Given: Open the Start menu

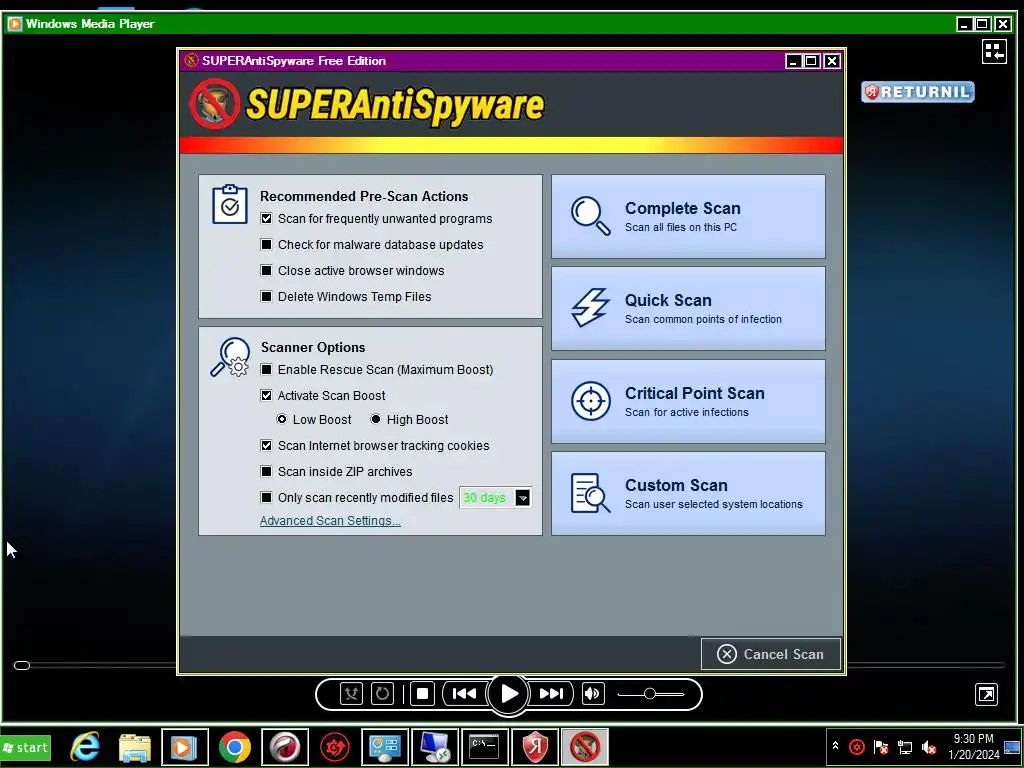Looking at the screenshot, I should 26,748.
